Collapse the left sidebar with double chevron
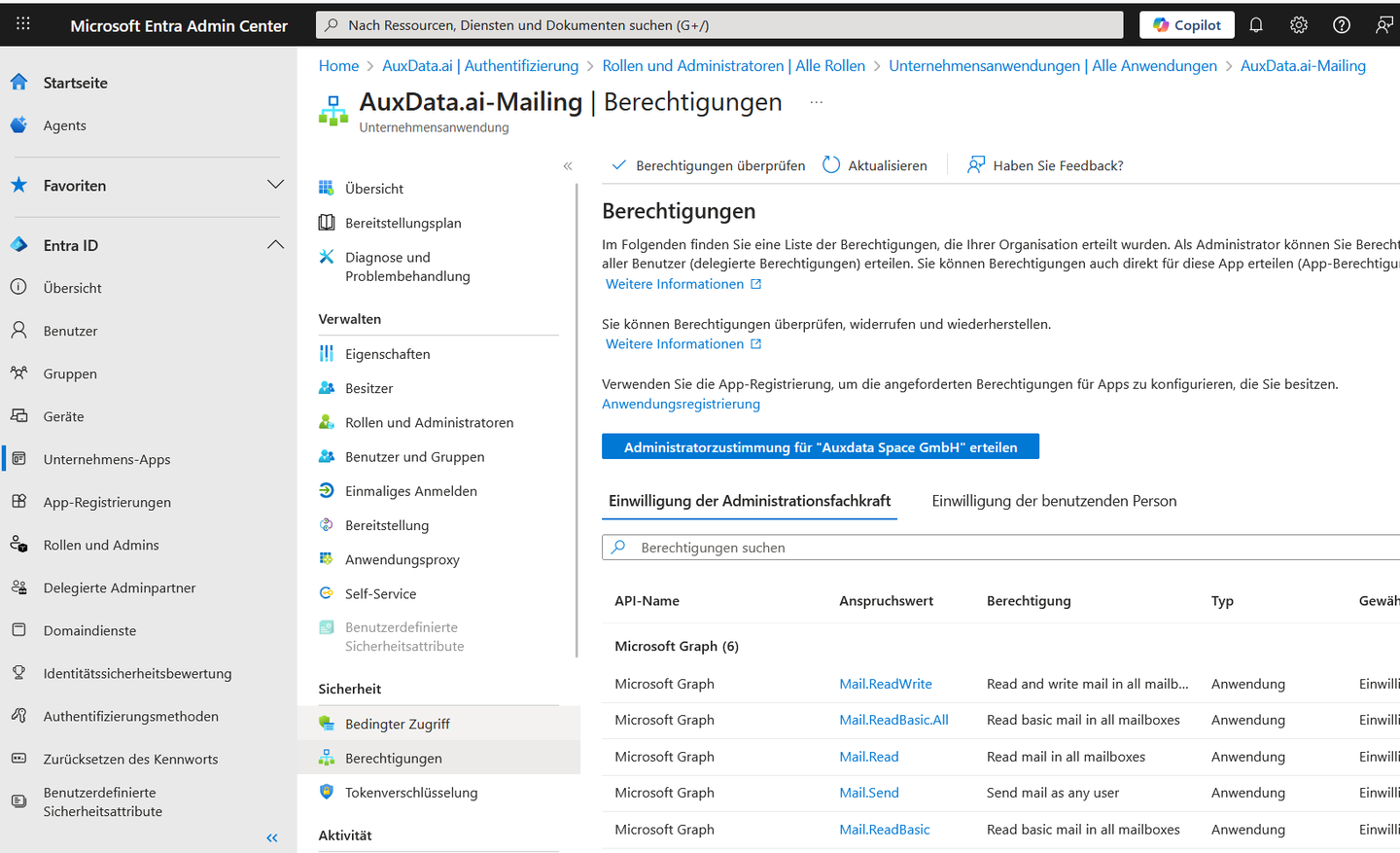 point(272,837)
